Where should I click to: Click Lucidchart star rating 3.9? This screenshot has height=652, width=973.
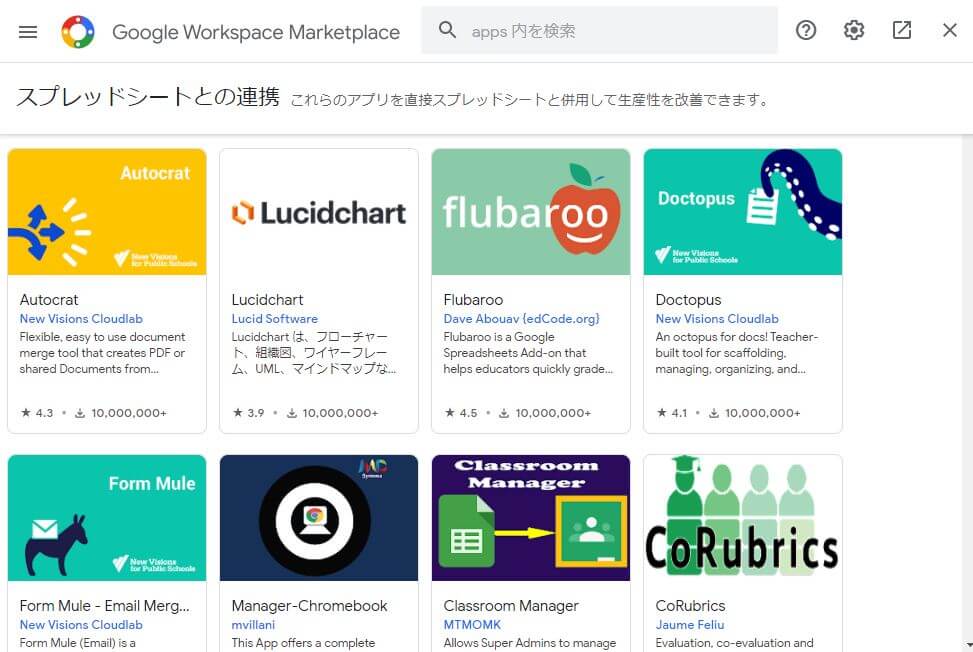(249, 413)
